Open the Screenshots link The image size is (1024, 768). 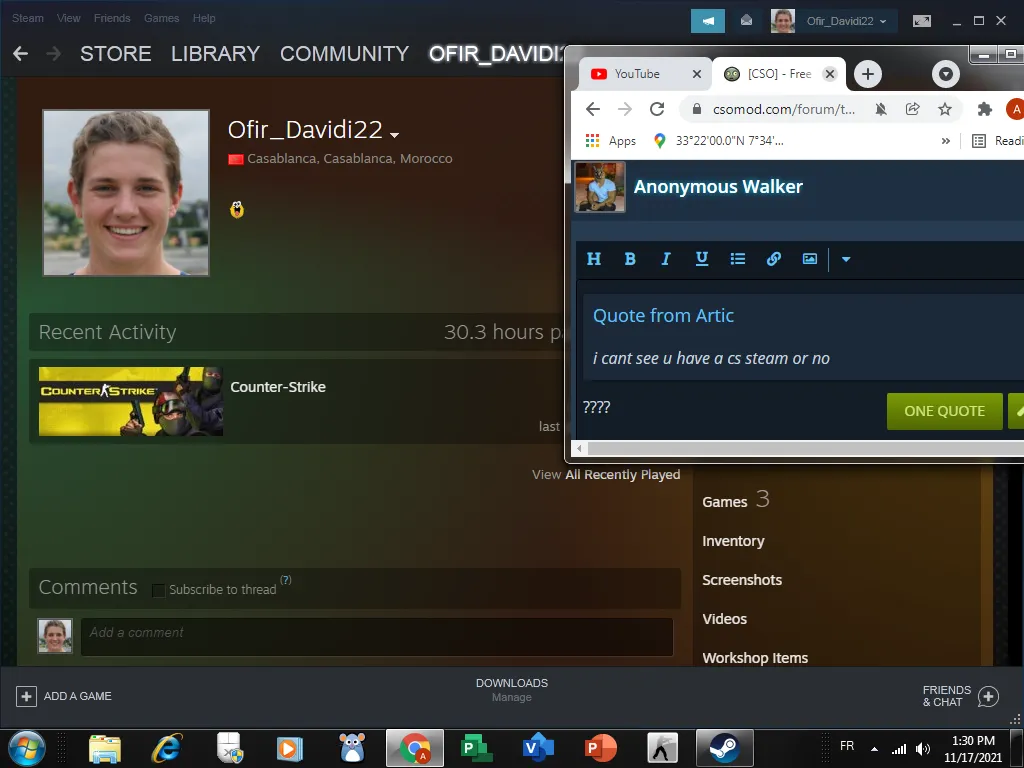(x=742, y=580)
